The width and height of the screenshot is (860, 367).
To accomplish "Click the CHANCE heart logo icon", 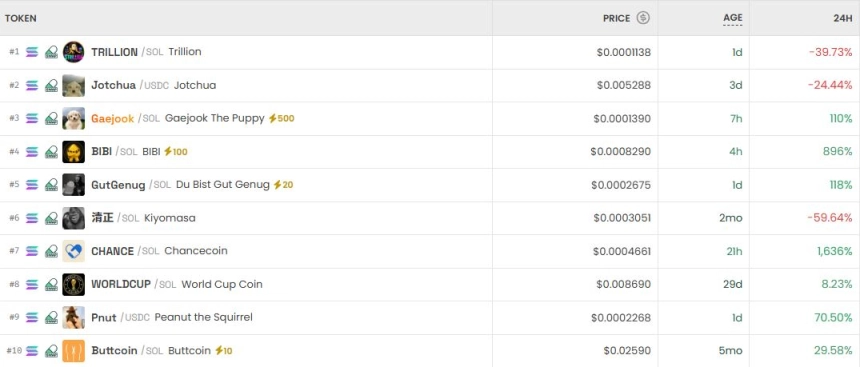I will click(x=73, y=251).
